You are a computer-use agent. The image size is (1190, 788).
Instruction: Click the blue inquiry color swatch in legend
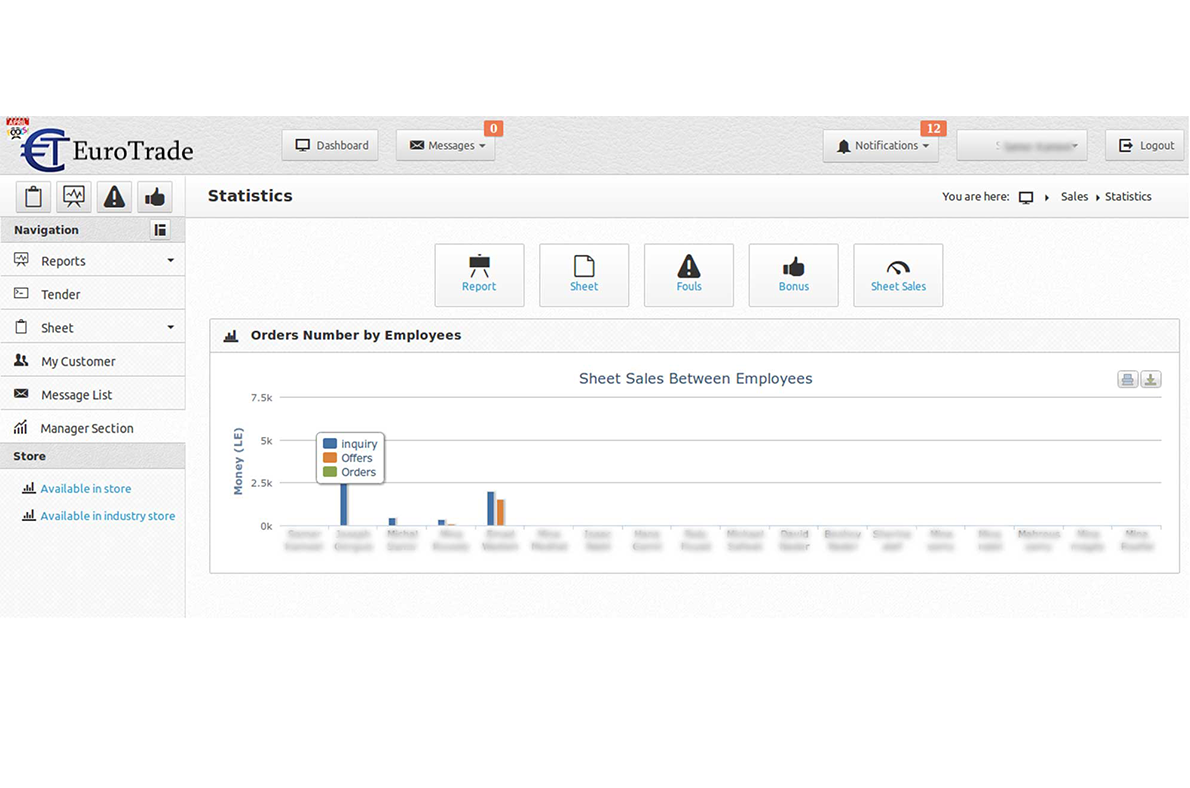(x=330, y=444)
